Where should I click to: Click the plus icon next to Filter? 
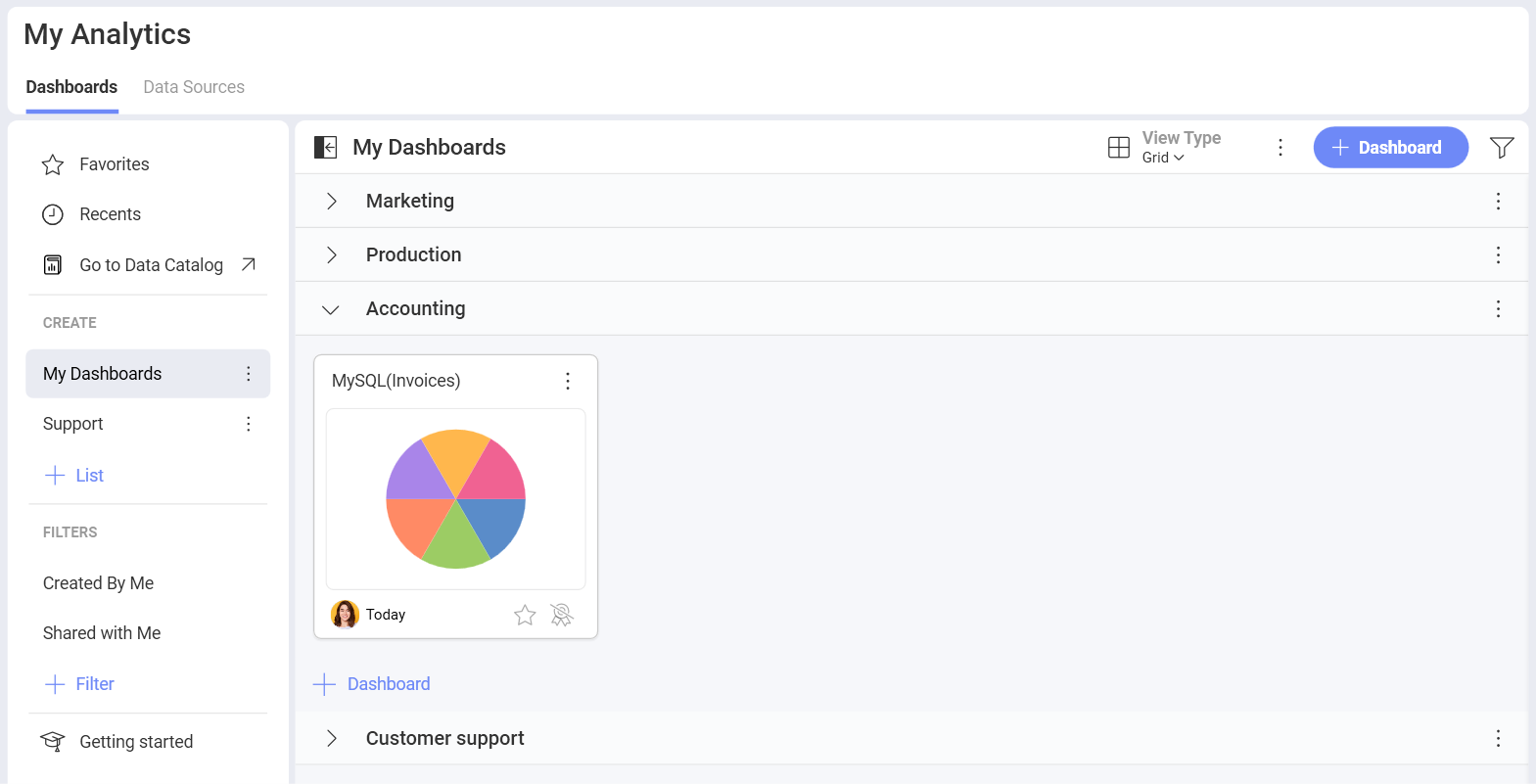tap(55, 684)
